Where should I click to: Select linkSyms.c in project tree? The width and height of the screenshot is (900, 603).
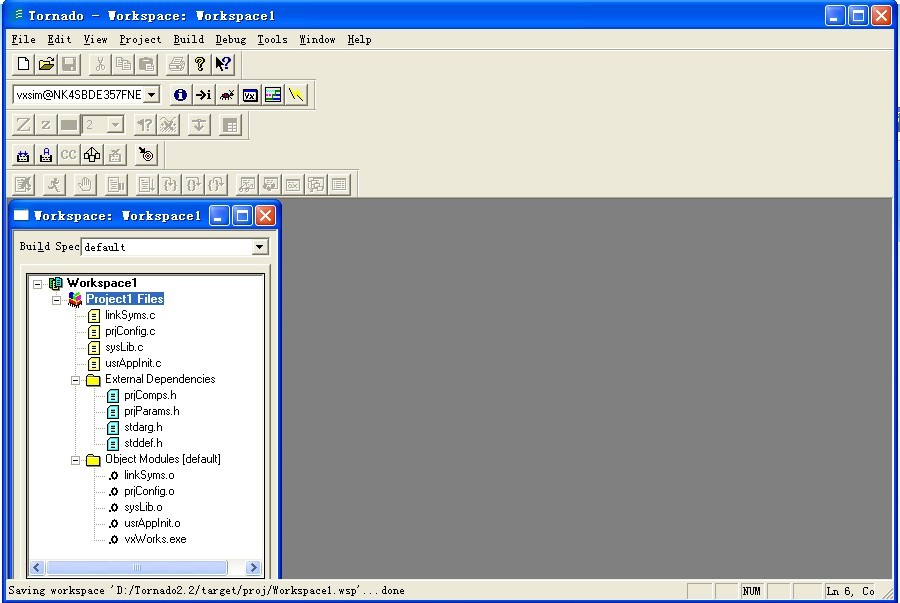click(130, 315)
